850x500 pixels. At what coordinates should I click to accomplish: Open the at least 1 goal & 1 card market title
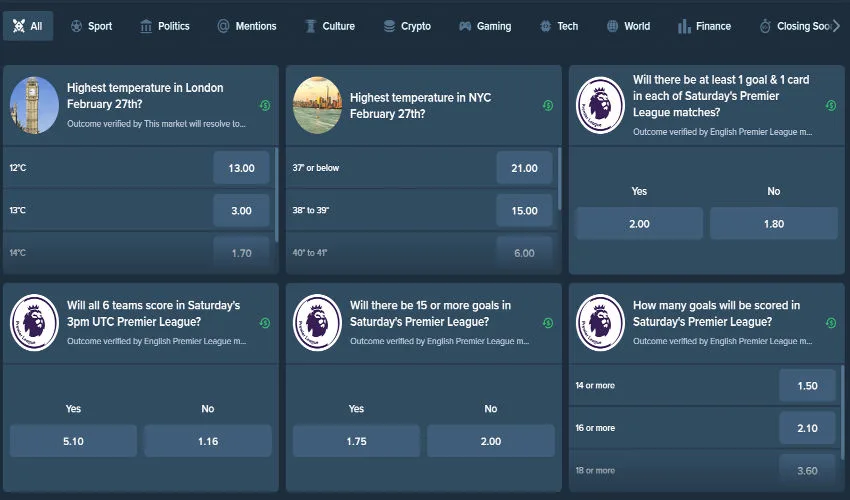[x=721, y=95]
